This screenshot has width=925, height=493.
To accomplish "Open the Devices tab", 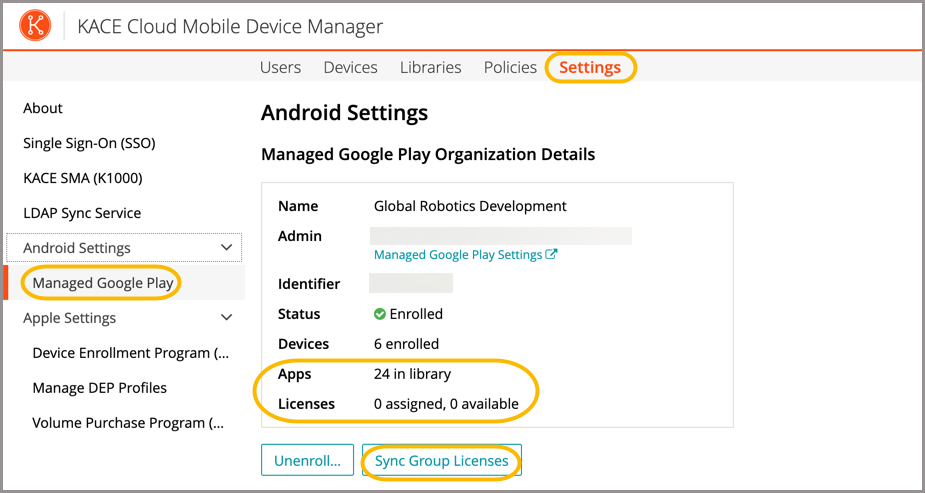I will tap(350, 67).
